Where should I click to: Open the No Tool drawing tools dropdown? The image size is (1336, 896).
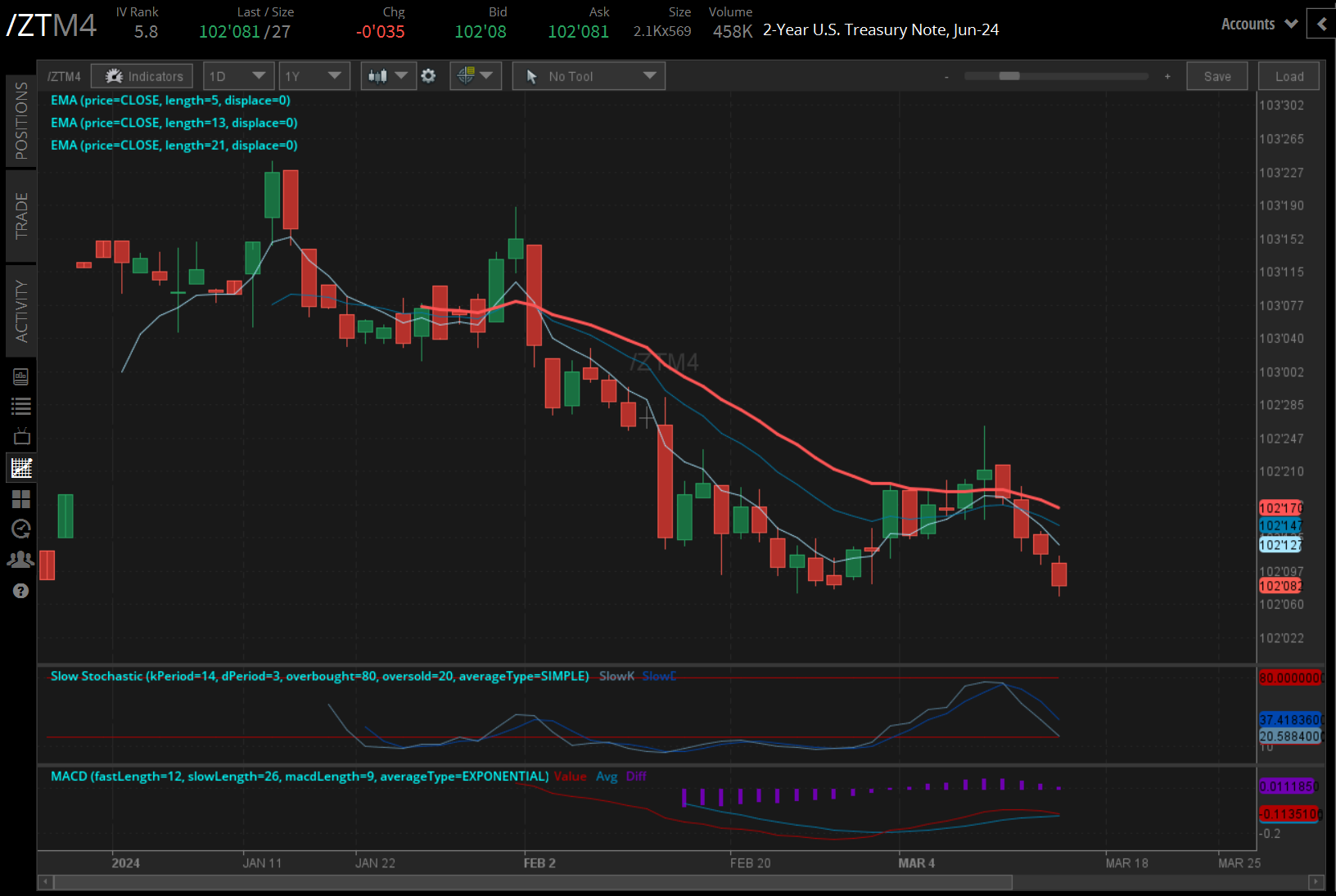[x=589, y=76]
